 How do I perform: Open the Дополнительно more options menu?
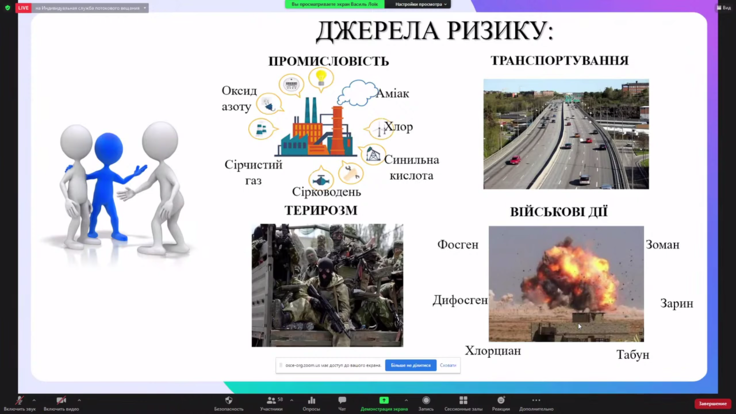click(536, 402)
